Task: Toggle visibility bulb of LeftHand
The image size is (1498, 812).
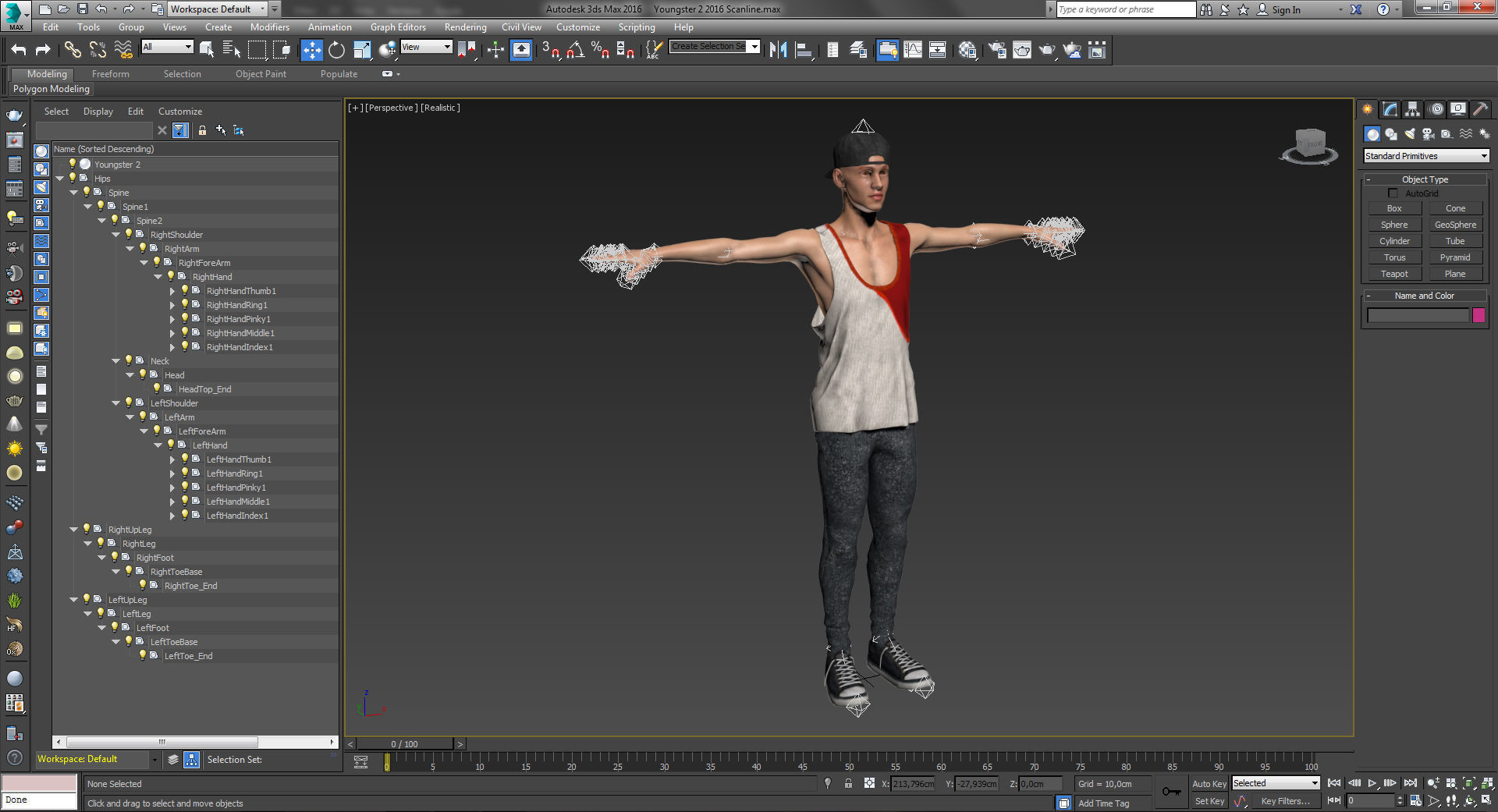Action: [171, 445]
